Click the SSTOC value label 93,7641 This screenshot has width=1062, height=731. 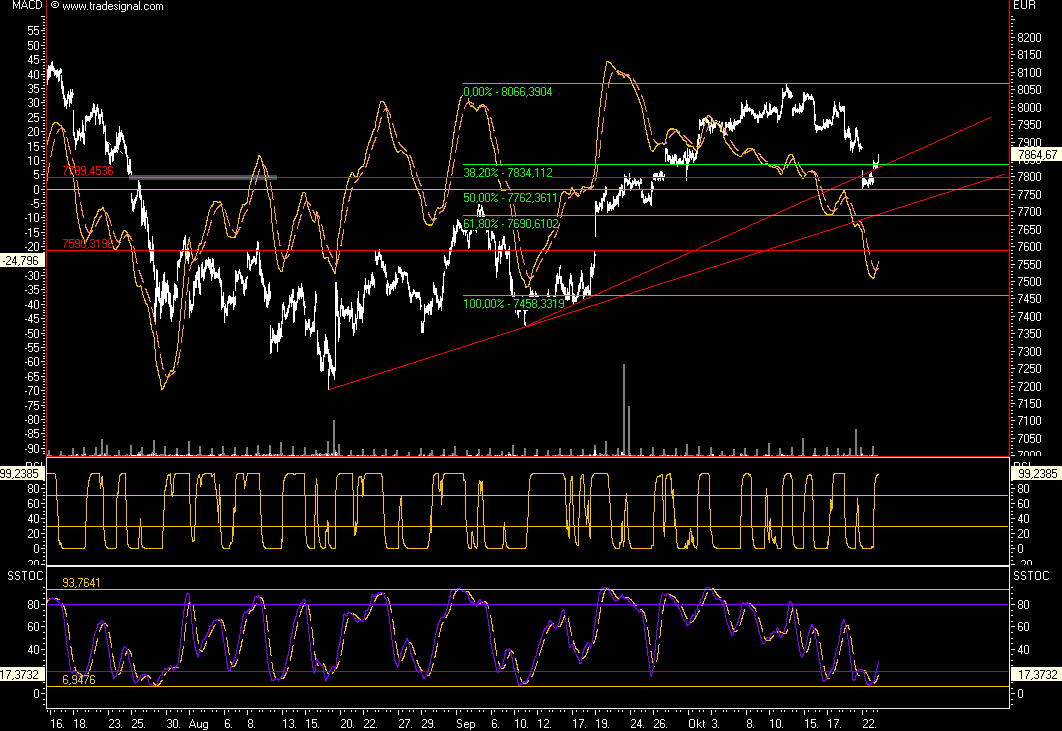pyautogui.click(x=82, y=582)
